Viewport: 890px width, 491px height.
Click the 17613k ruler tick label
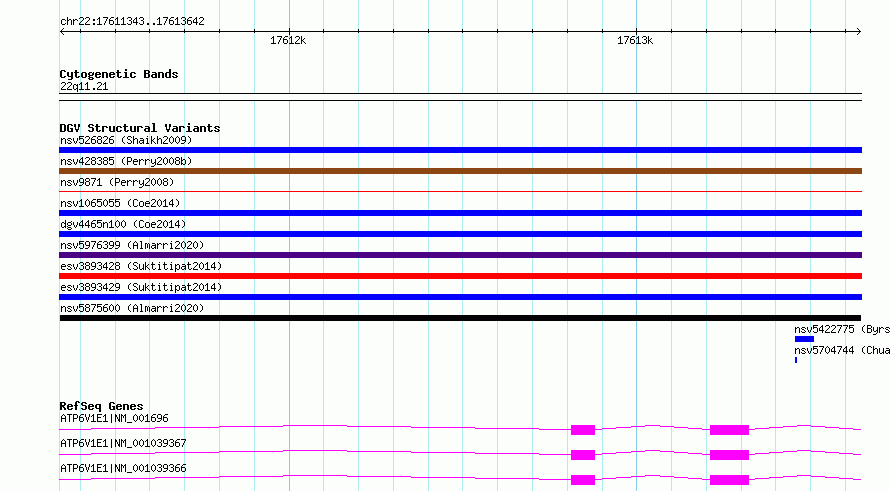click(635, 40)
